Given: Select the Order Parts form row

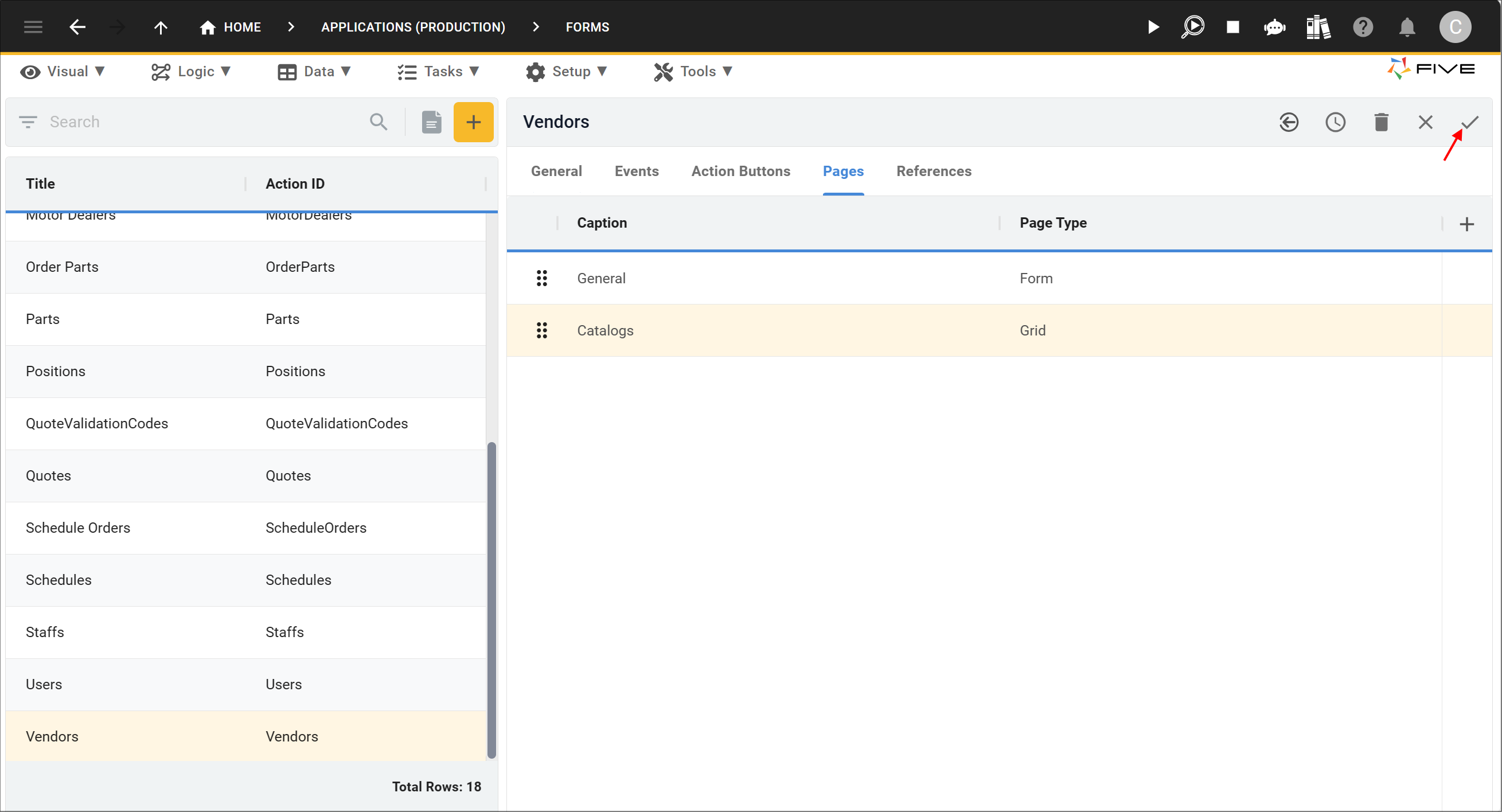Looking at the screenshot, I should [245, 267].
